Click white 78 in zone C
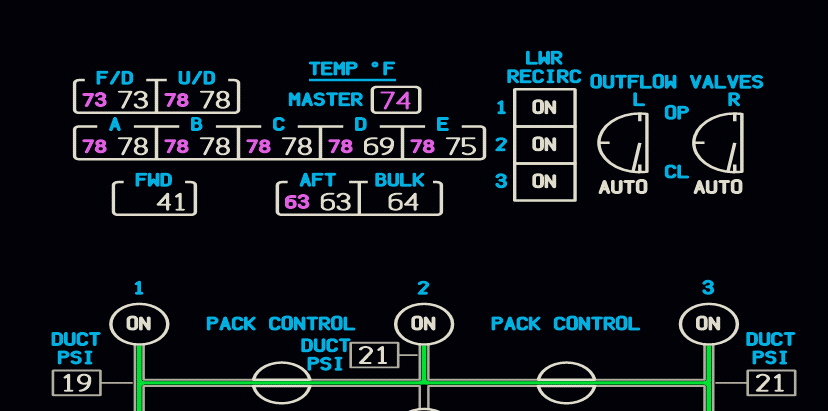Viewport: 828px width, 411px height. [x=297, y=146]
